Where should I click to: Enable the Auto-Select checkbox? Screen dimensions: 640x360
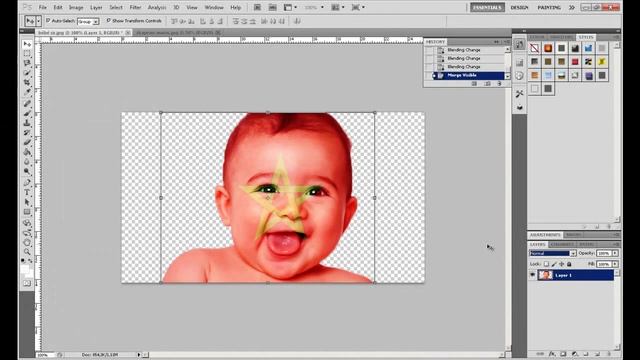pyautogui.click(x=48, y=20)
